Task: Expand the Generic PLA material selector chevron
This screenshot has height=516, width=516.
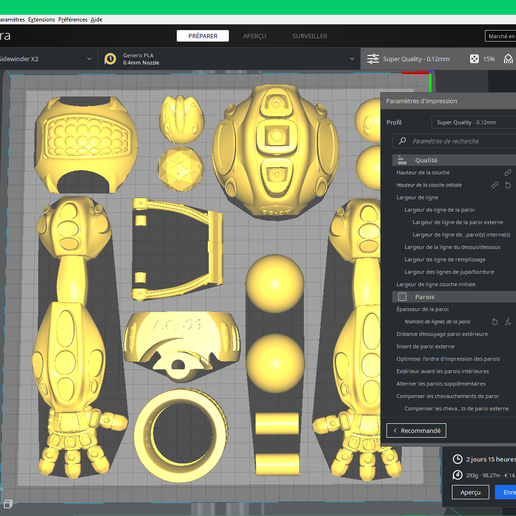Action: click(352, 59)
